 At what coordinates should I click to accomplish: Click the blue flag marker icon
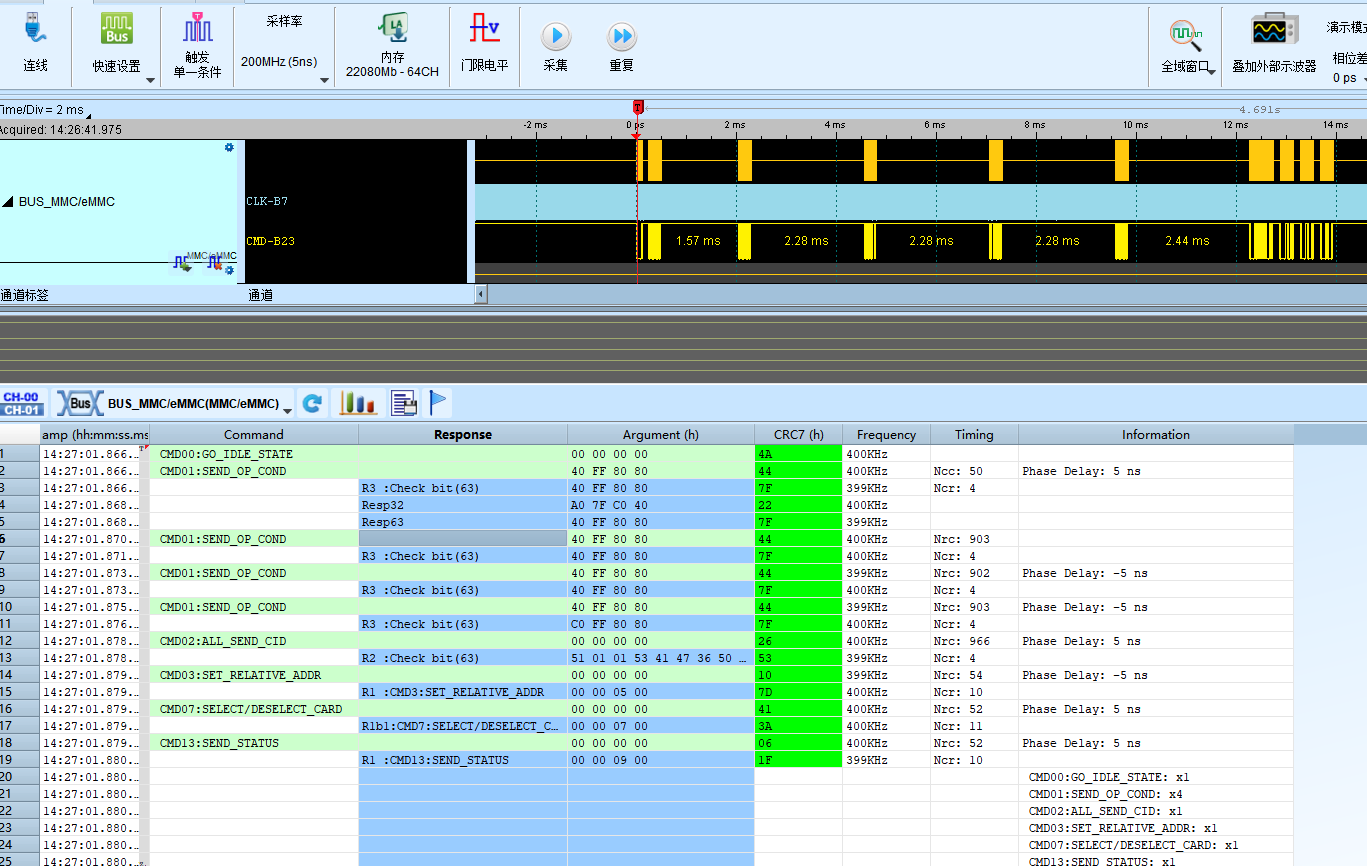438,403
